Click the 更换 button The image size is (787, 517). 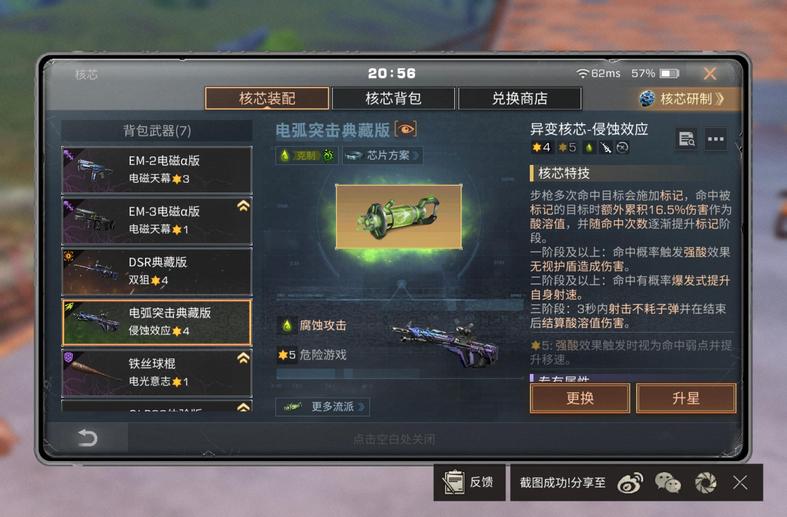click(x=580, y=398)
